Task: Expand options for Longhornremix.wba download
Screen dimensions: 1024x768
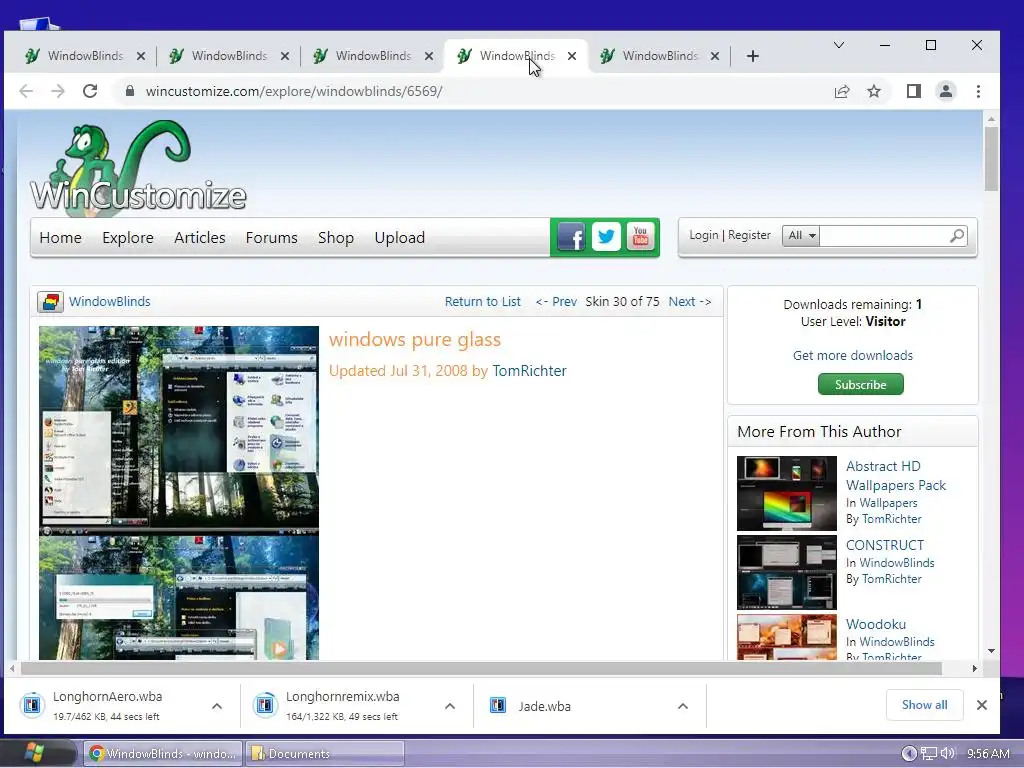Action: (x=450, y=706)
